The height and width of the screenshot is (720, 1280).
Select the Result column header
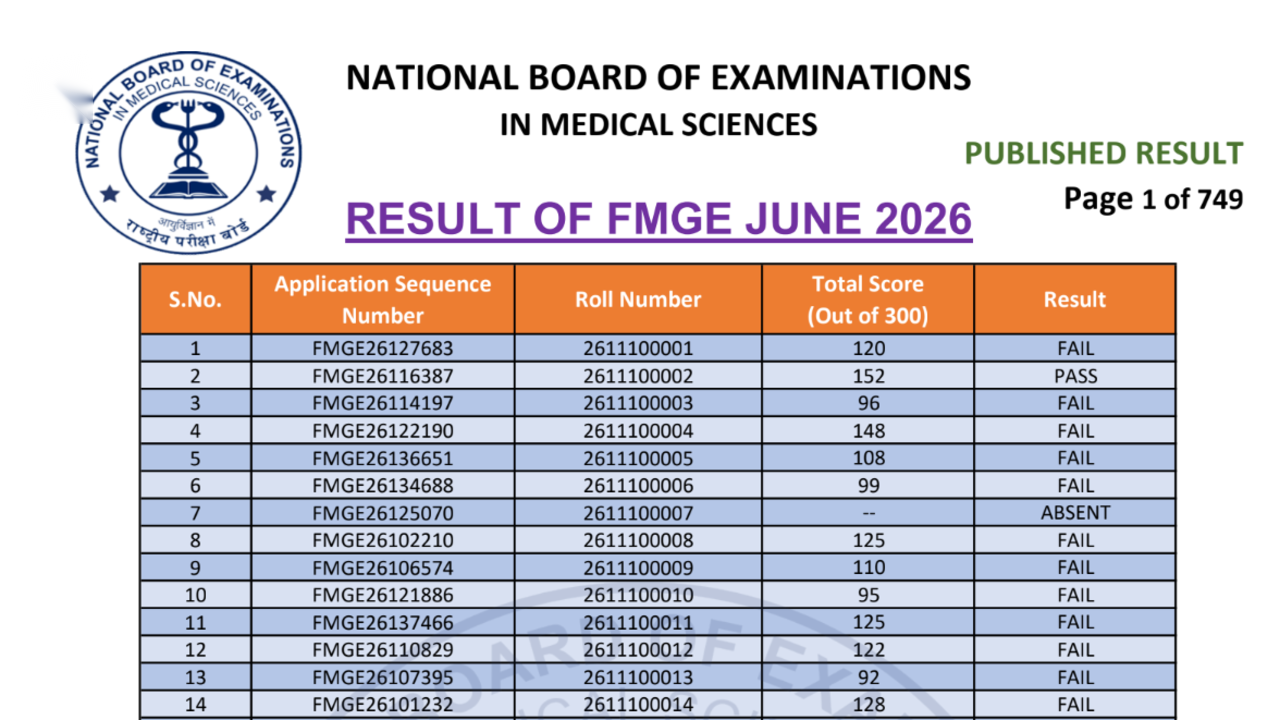[x=1075, y=299]
